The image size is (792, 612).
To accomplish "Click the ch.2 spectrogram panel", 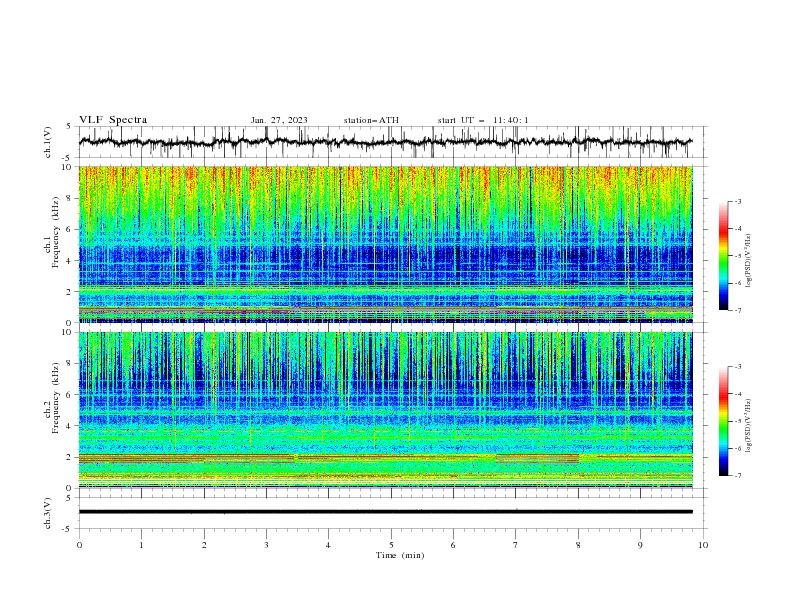I will (x=386, y=410).
